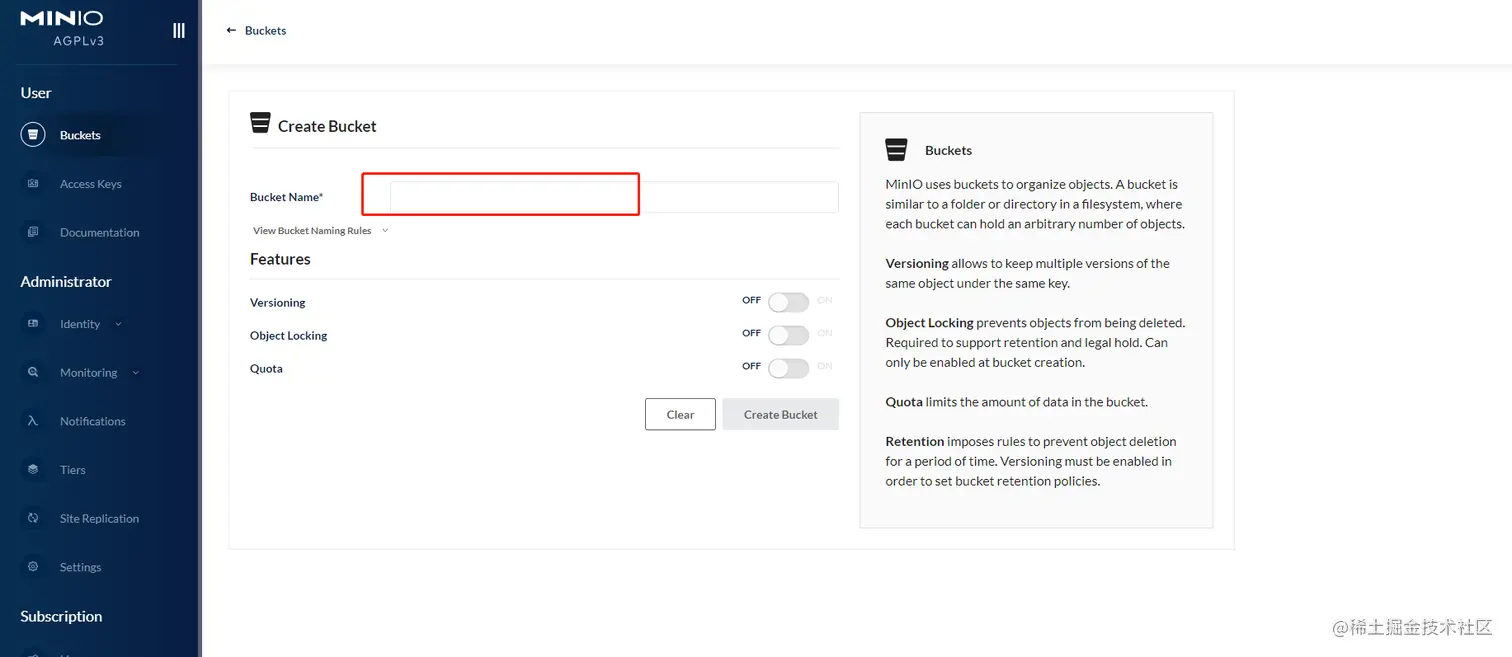Open Buckets in the sidebar
Viewport: 1512px width, 657px height.
(x=80, y=135)
